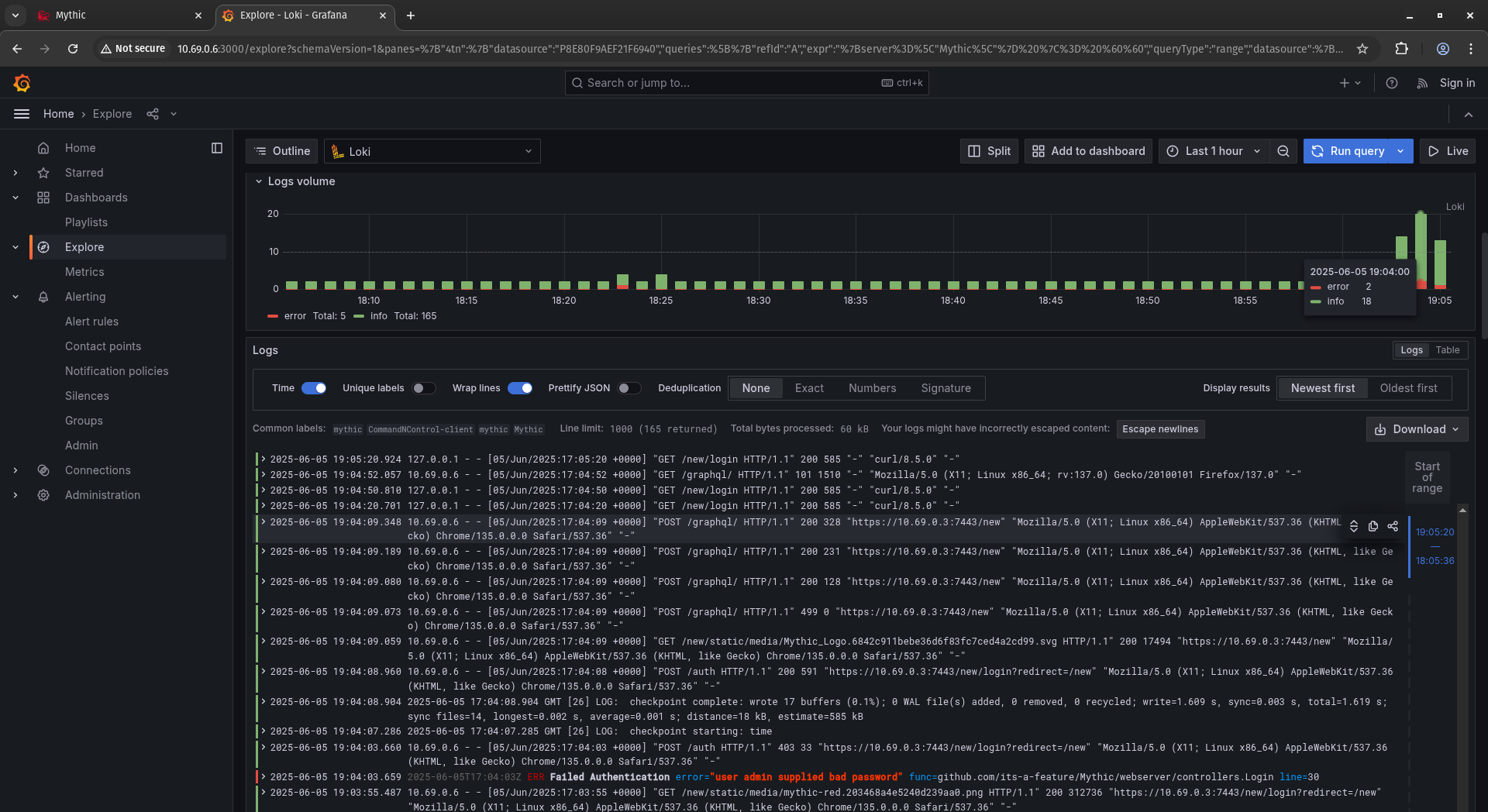Select Exact deduplication option
Screen dimensions: 1488x812
click(x=809, y=388)
